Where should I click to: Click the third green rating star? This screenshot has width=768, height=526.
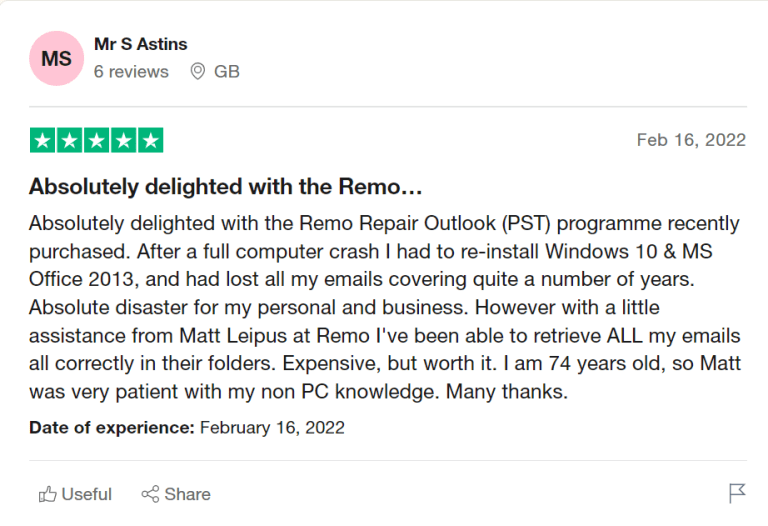[x=97, y=140]
